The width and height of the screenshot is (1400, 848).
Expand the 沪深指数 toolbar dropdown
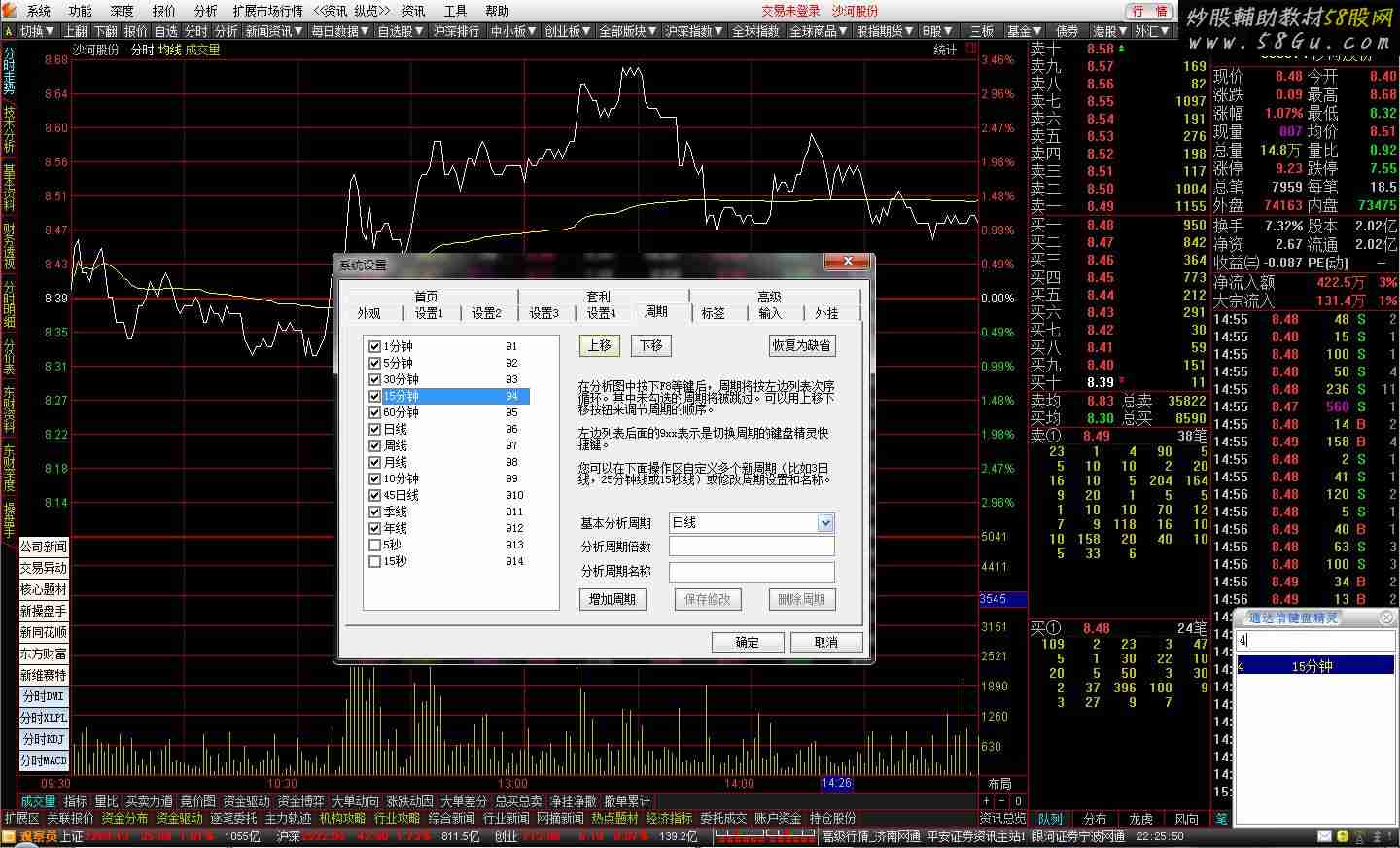pos(694,31)
